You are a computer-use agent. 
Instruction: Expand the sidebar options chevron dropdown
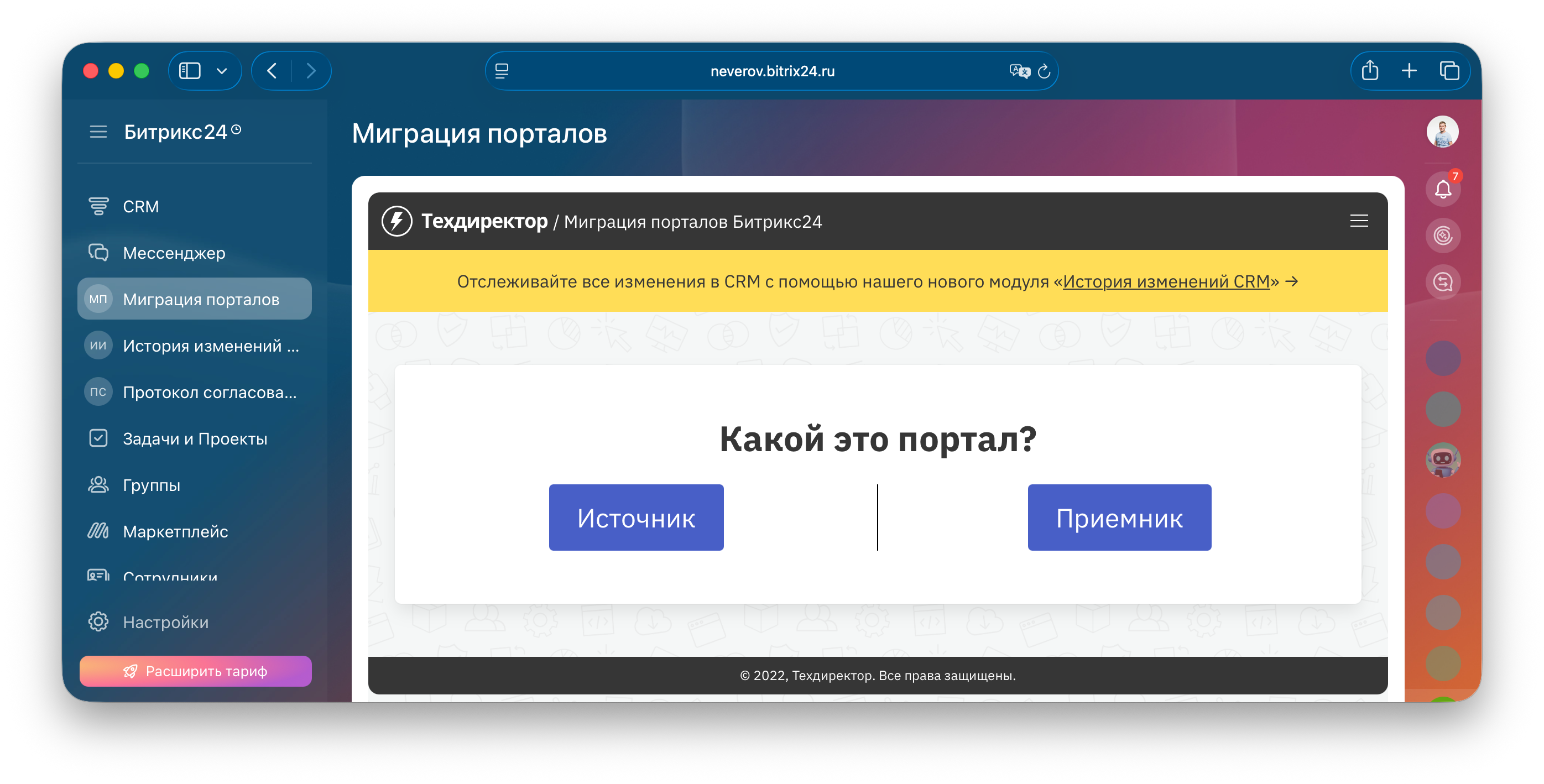[222, 71]
